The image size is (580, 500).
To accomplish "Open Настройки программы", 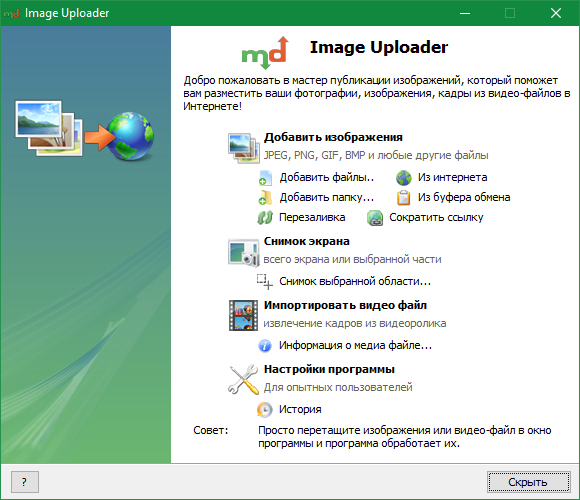I will click(x=329, y=369).
